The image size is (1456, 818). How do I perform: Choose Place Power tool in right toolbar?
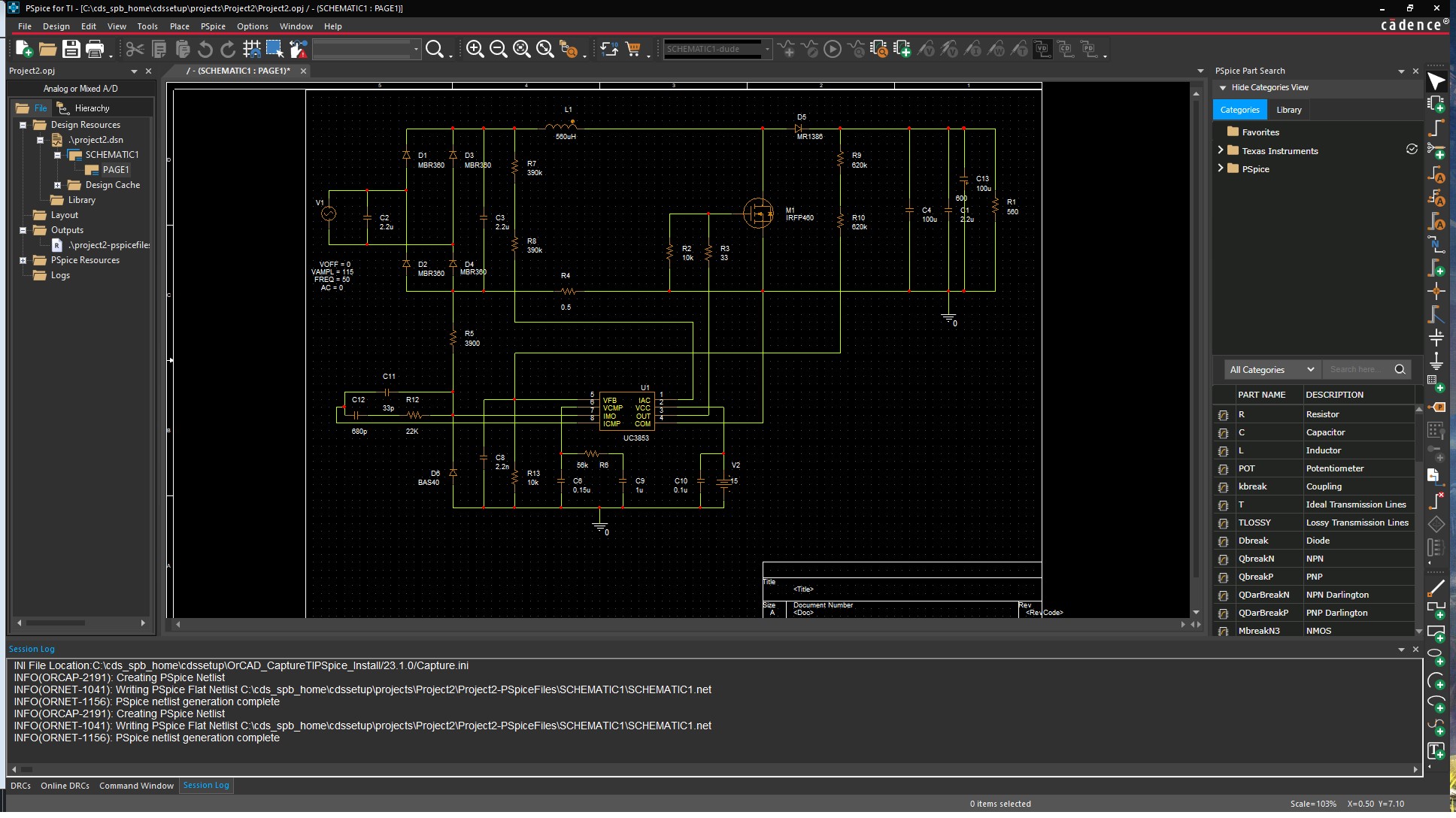[x=1436, y=338]
